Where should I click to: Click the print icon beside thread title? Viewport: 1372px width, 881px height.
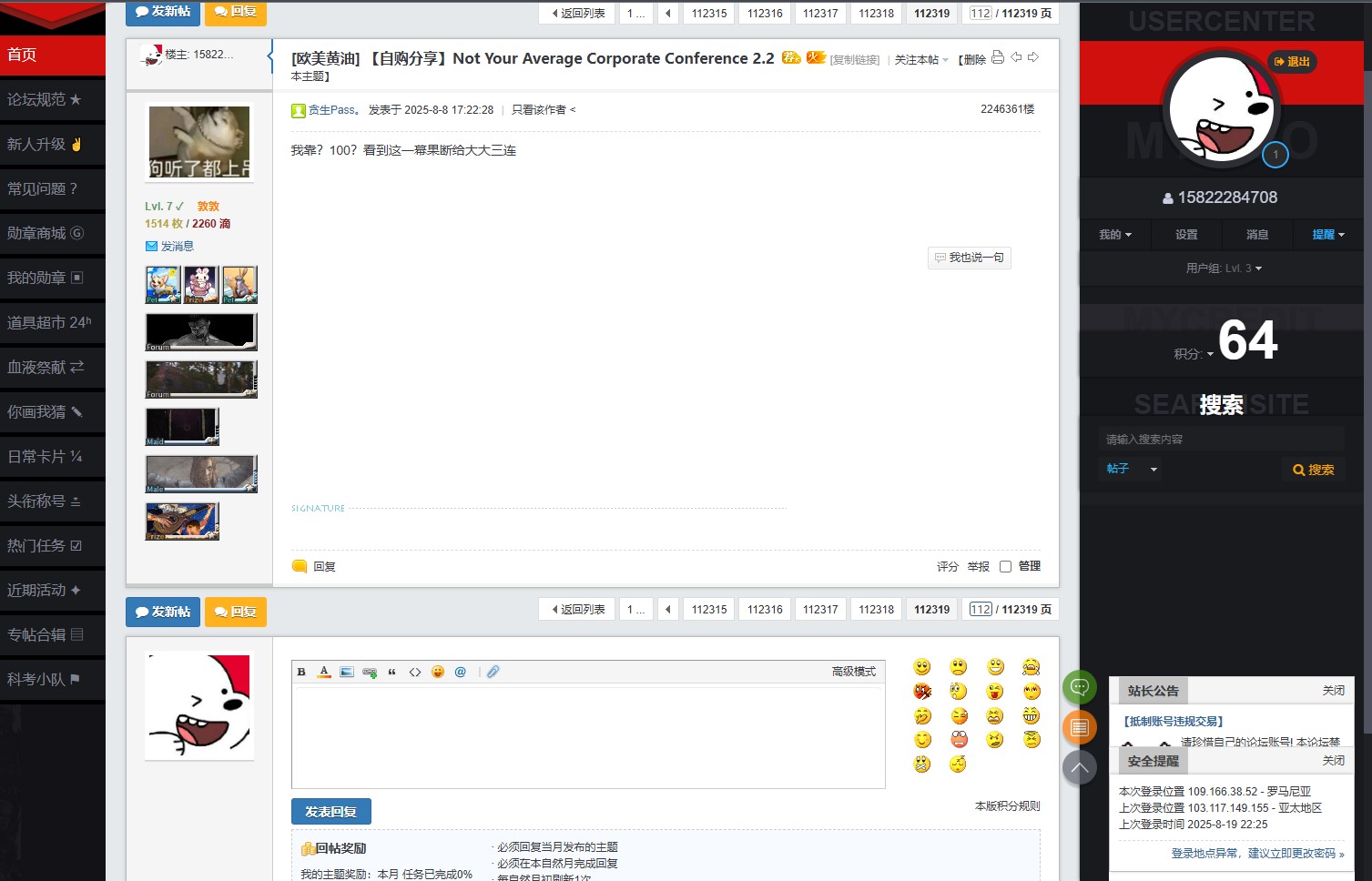click(998, 57)
